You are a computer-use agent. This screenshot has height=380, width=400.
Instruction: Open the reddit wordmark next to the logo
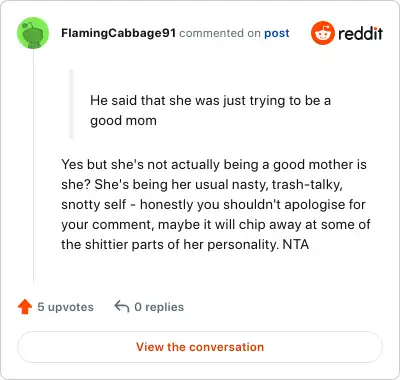click(360, 33)
